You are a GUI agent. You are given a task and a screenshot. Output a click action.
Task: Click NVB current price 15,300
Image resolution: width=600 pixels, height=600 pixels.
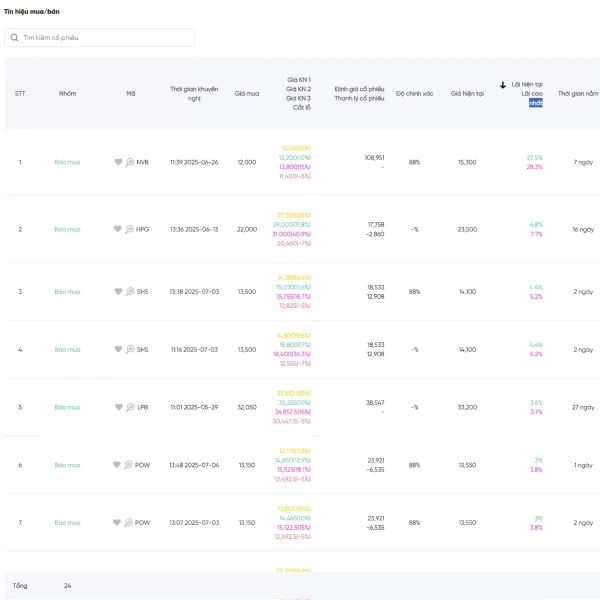click(467, 162)
